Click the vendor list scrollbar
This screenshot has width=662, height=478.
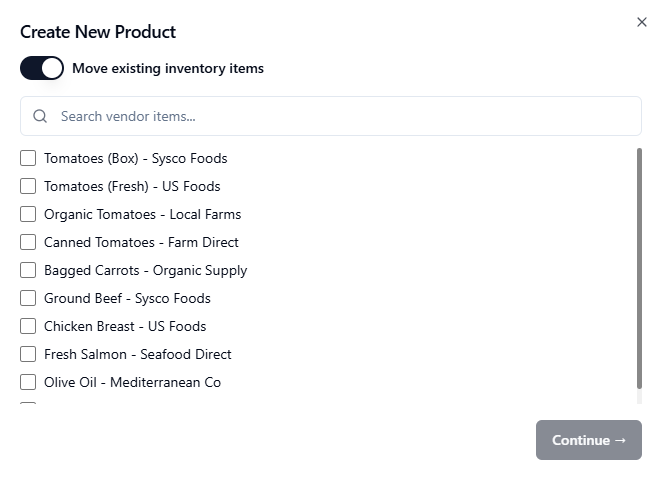pos(639,268)
